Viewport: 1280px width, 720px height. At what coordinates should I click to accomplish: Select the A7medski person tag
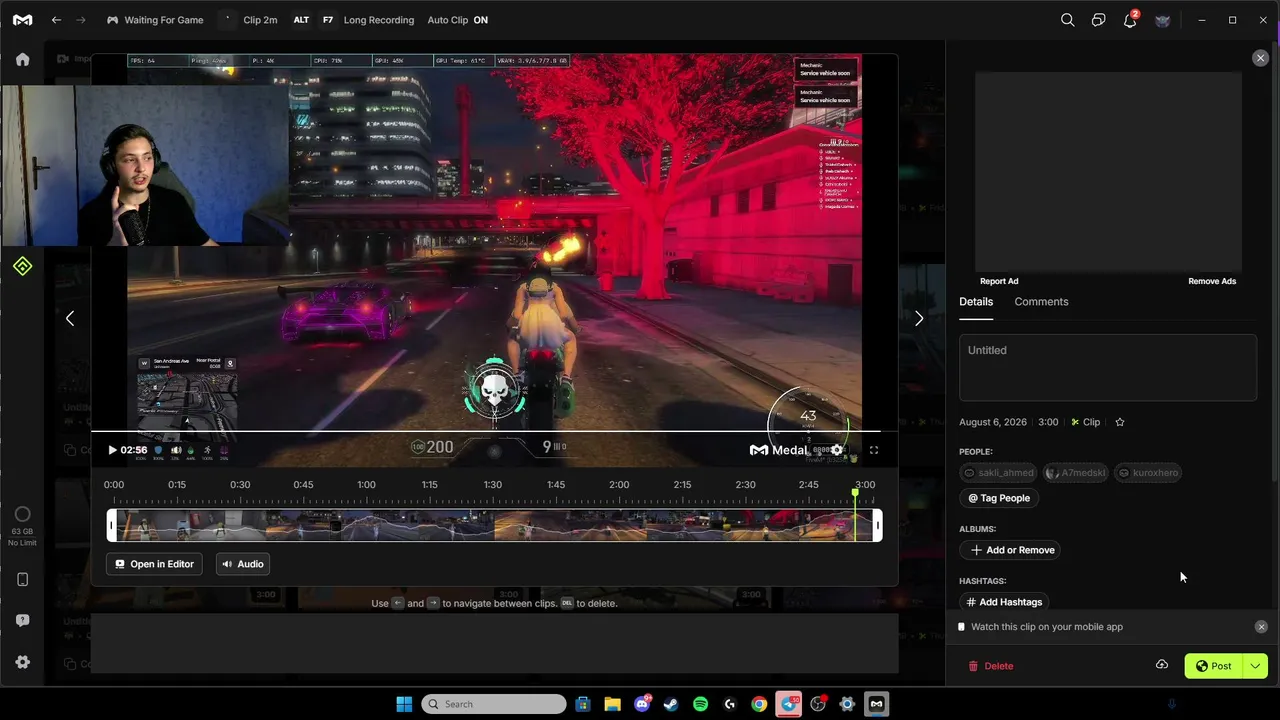1076,473
